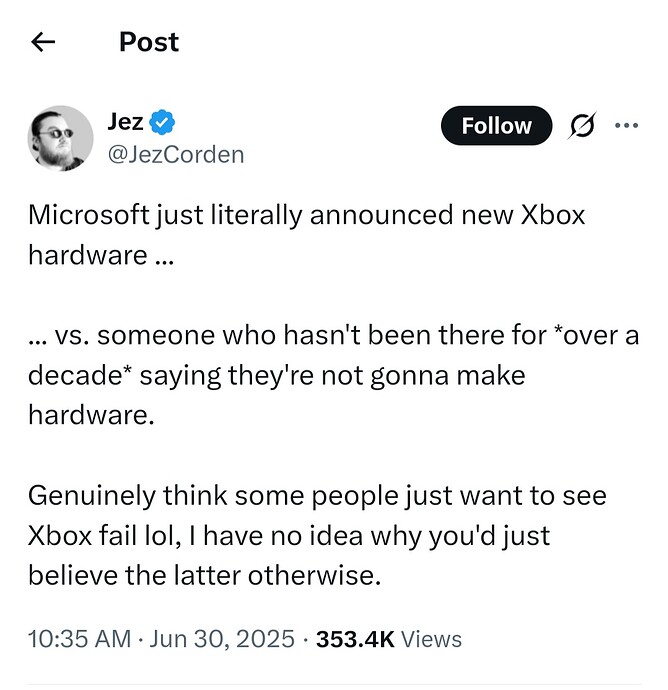Click 'Xbox fail lol' text in tweet
The height and width of the screenshot is (690, 668).
click(104, 535)
